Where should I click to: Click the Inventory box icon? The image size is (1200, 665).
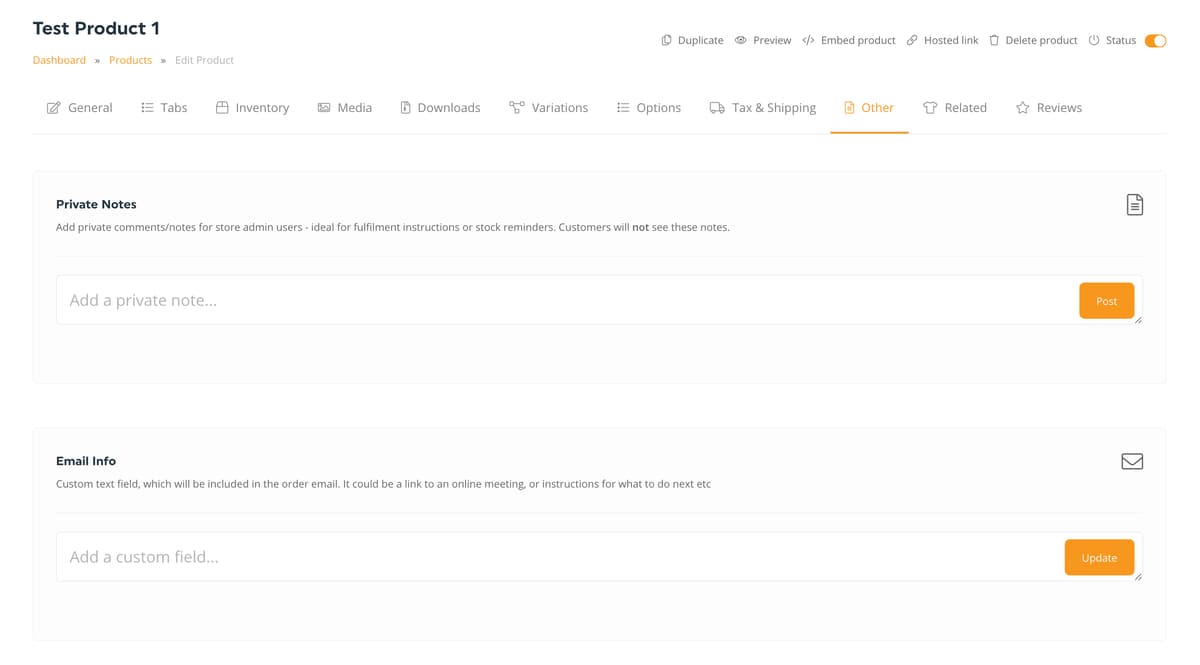222,108
